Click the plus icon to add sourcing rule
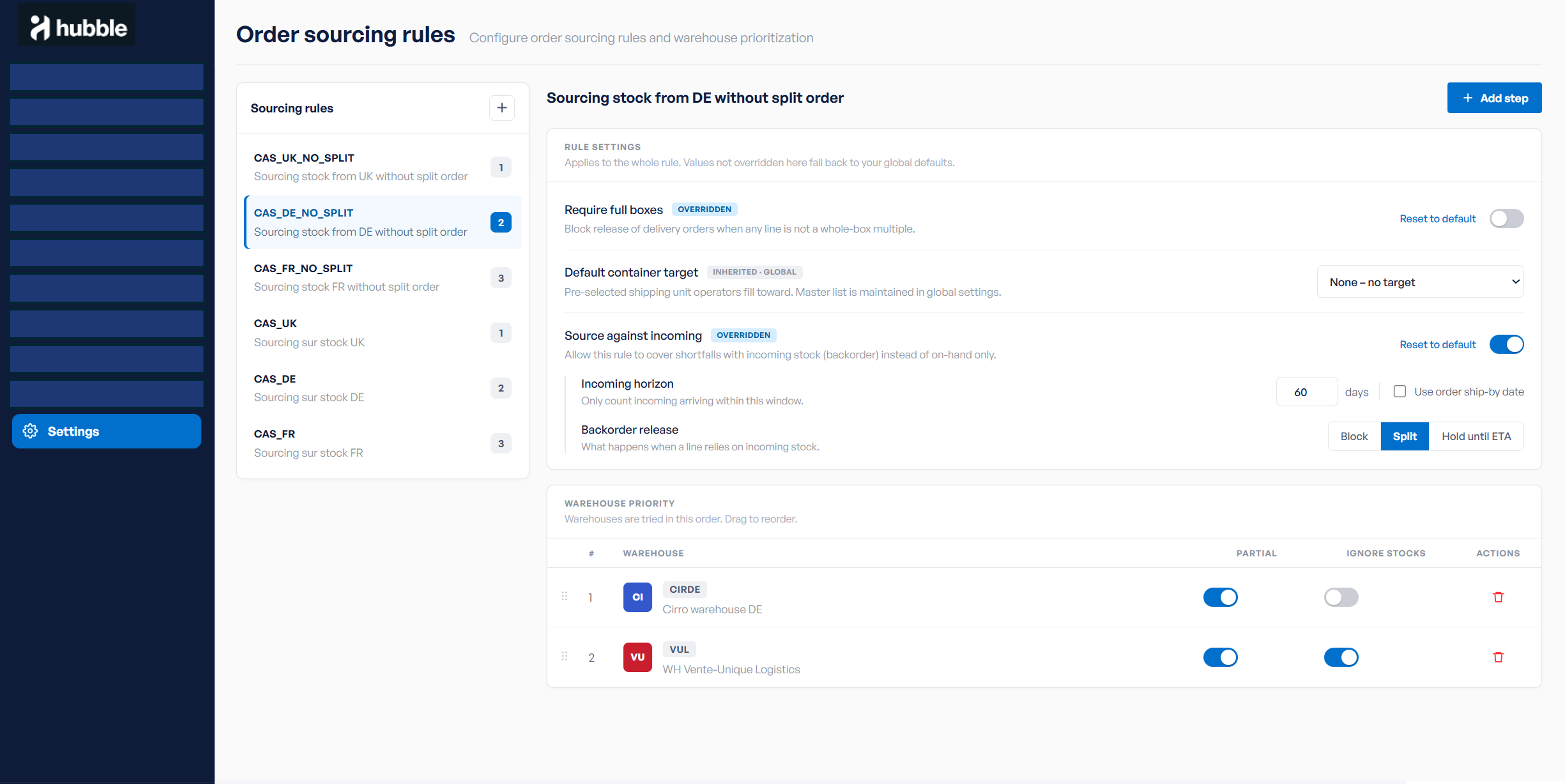This screenshot has height=784, width=1565. tap(502, 108)
